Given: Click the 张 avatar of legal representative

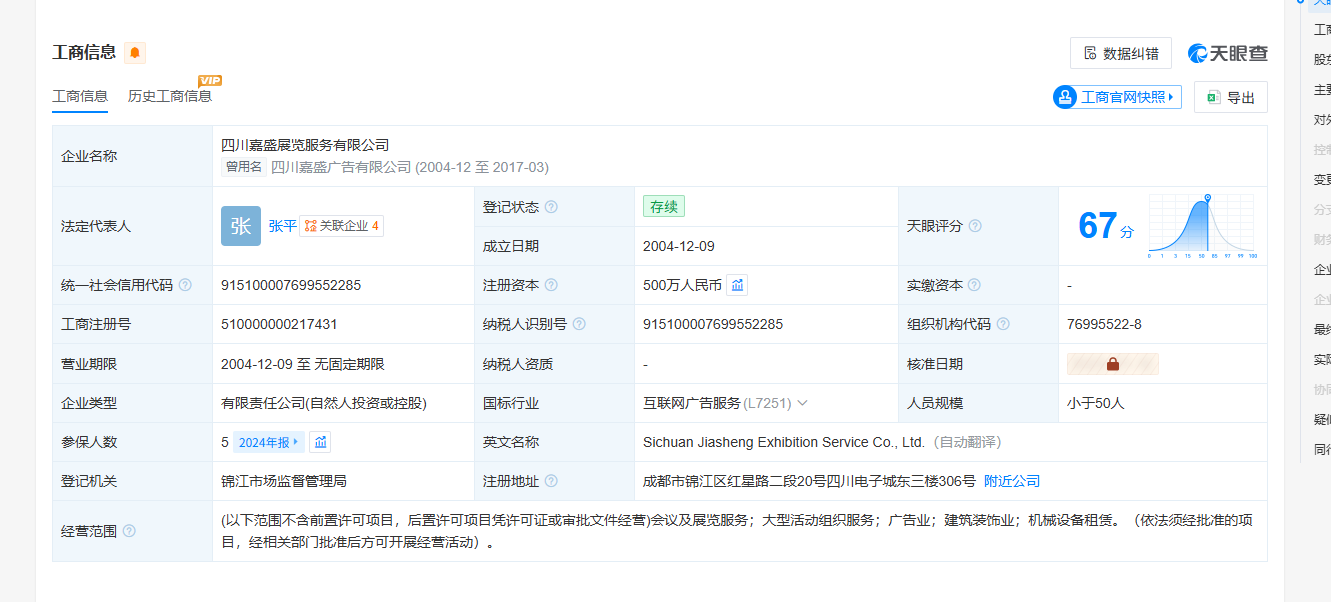Looking at the screenshot, I should tap(241, 226).
